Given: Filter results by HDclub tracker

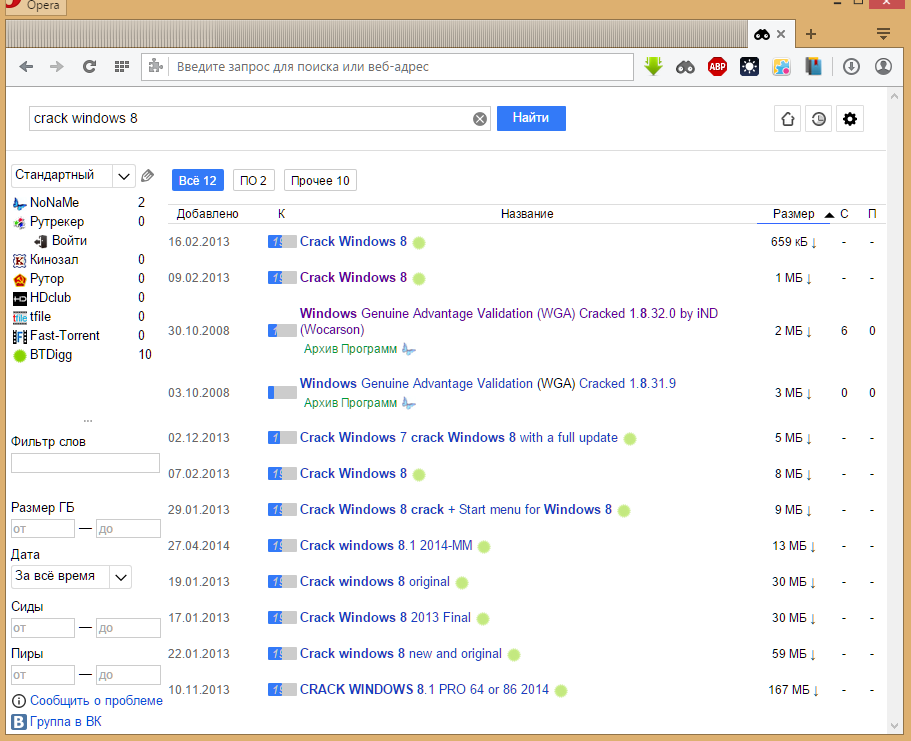Looking at the screenshot, I should tap(50, 298).
